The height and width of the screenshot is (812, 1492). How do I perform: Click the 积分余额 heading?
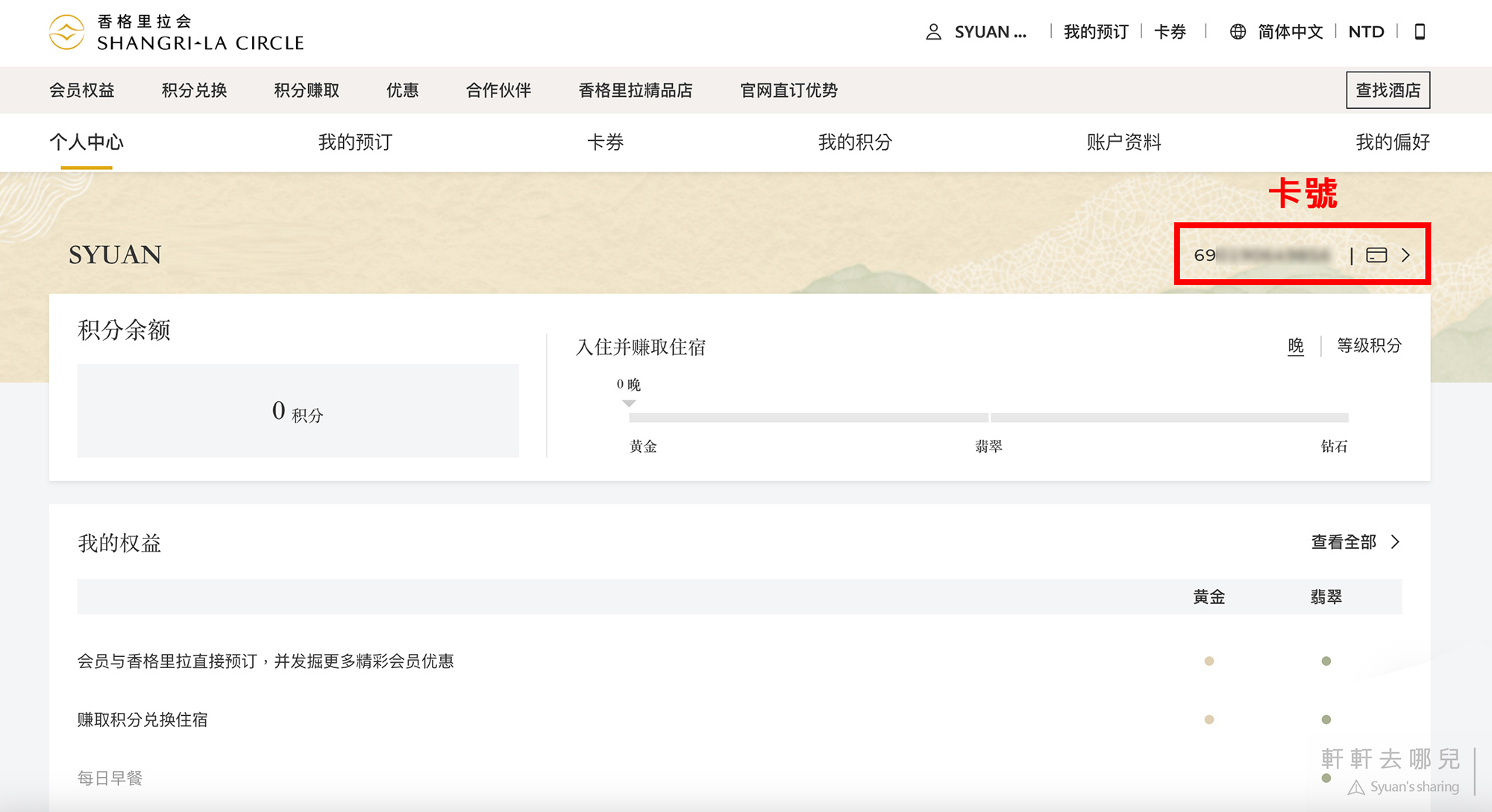124,330
